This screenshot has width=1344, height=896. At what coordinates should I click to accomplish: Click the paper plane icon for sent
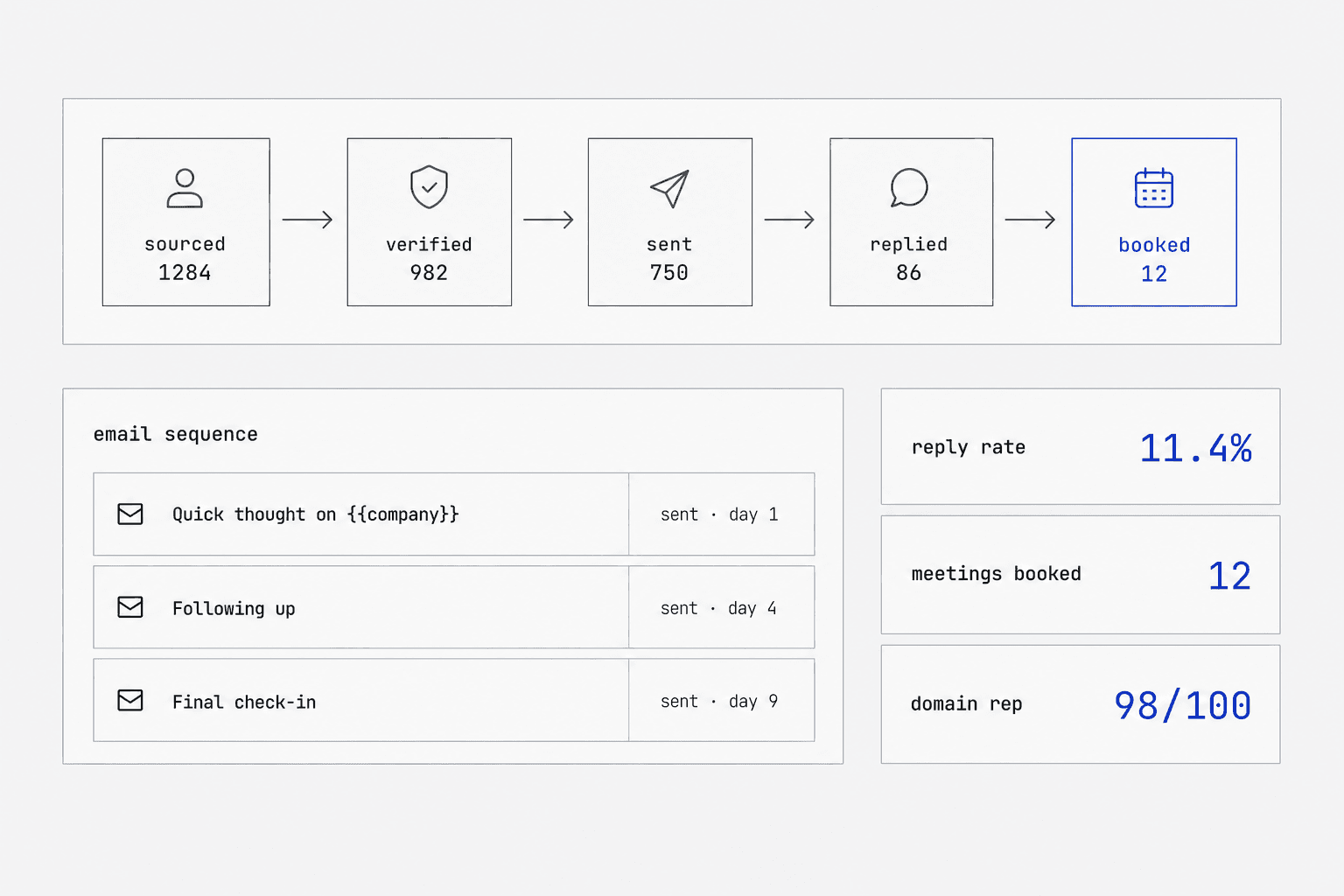click(669, 188)
